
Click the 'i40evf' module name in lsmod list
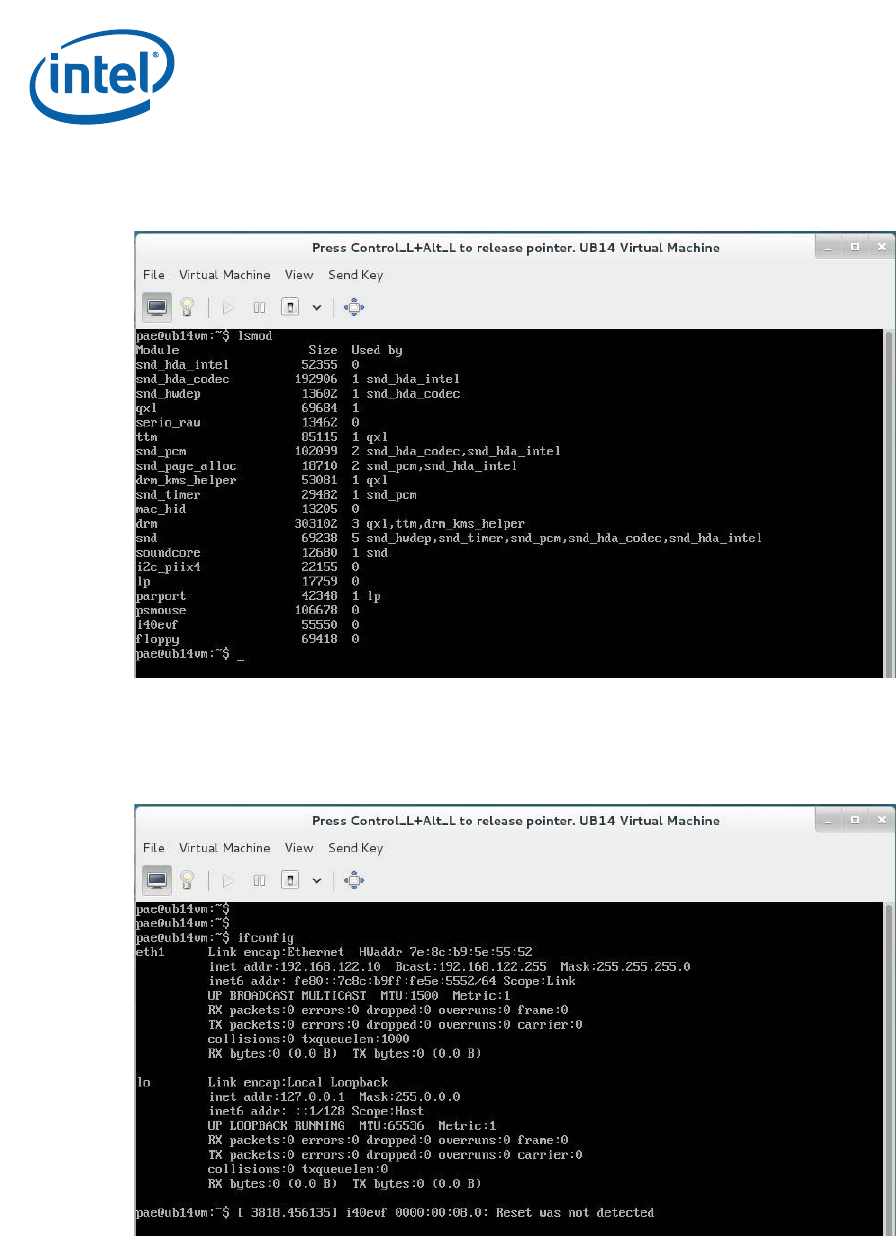(157, 625)
